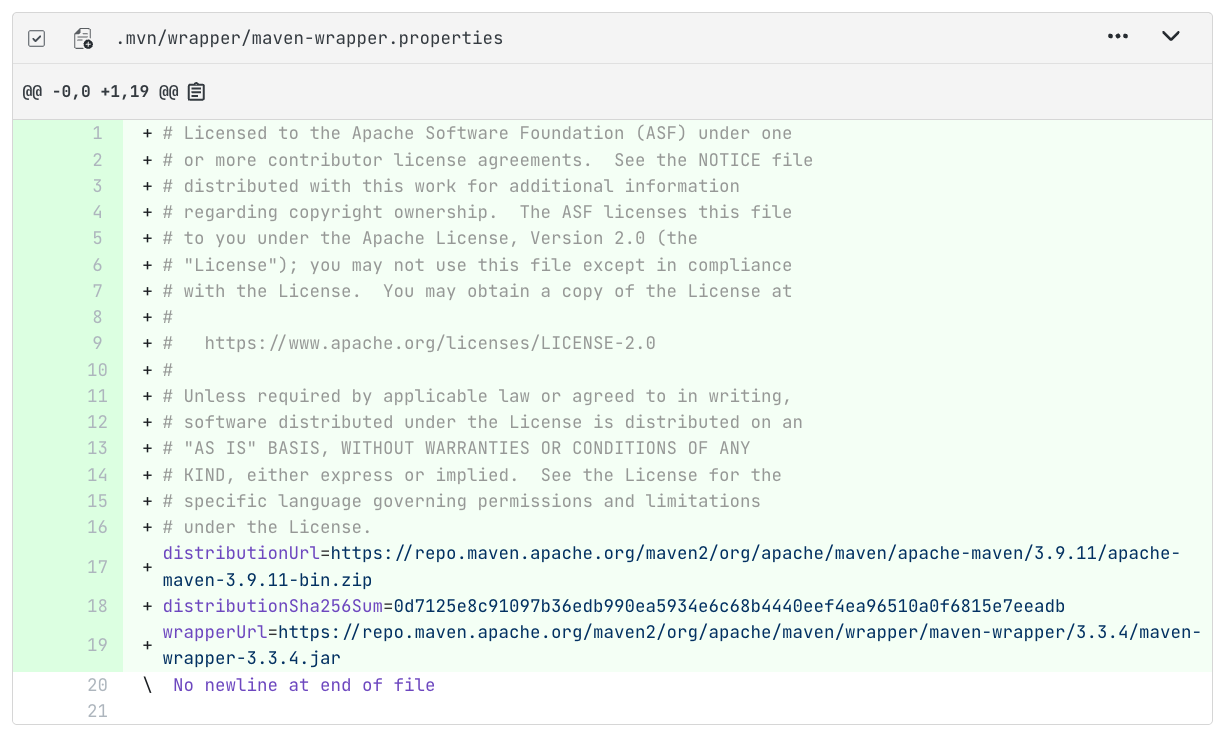Click the distributionUrl property key
The height and width of the screenshot is (730, 1228).
tap(241, 554)
